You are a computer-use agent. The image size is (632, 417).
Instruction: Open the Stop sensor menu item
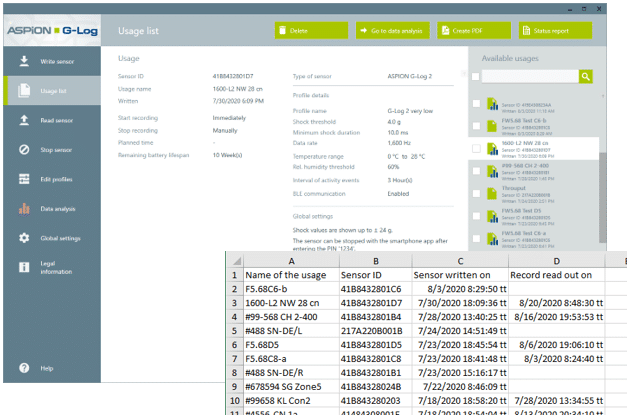pyautogui.click(x=52, y=149)
